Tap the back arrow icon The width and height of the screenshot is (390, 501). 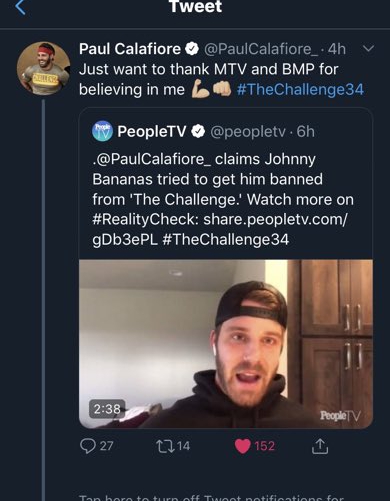[x=20, y=7]
